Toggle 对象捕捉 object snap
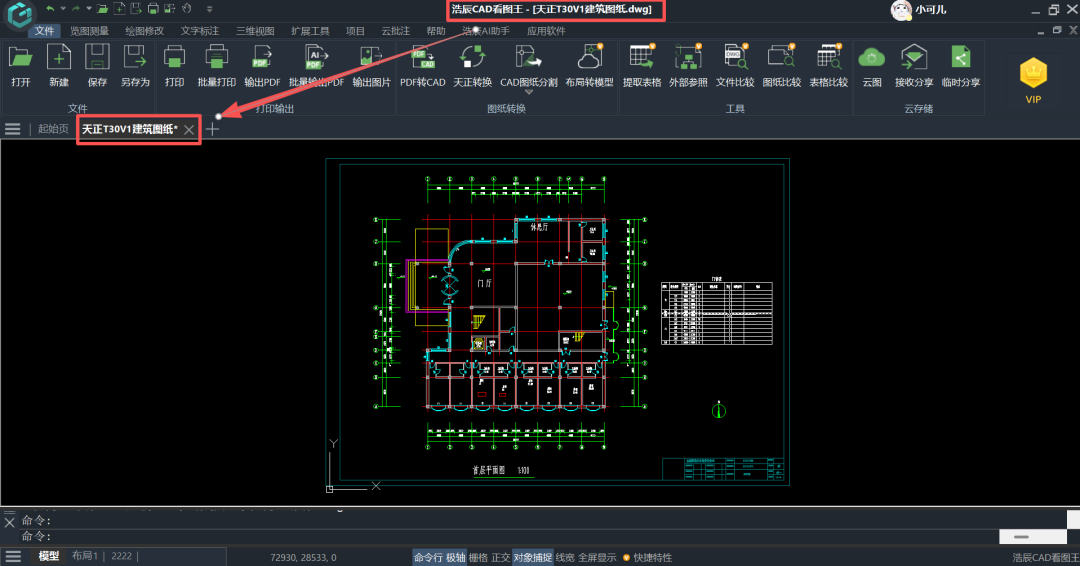 click(532, 557)
